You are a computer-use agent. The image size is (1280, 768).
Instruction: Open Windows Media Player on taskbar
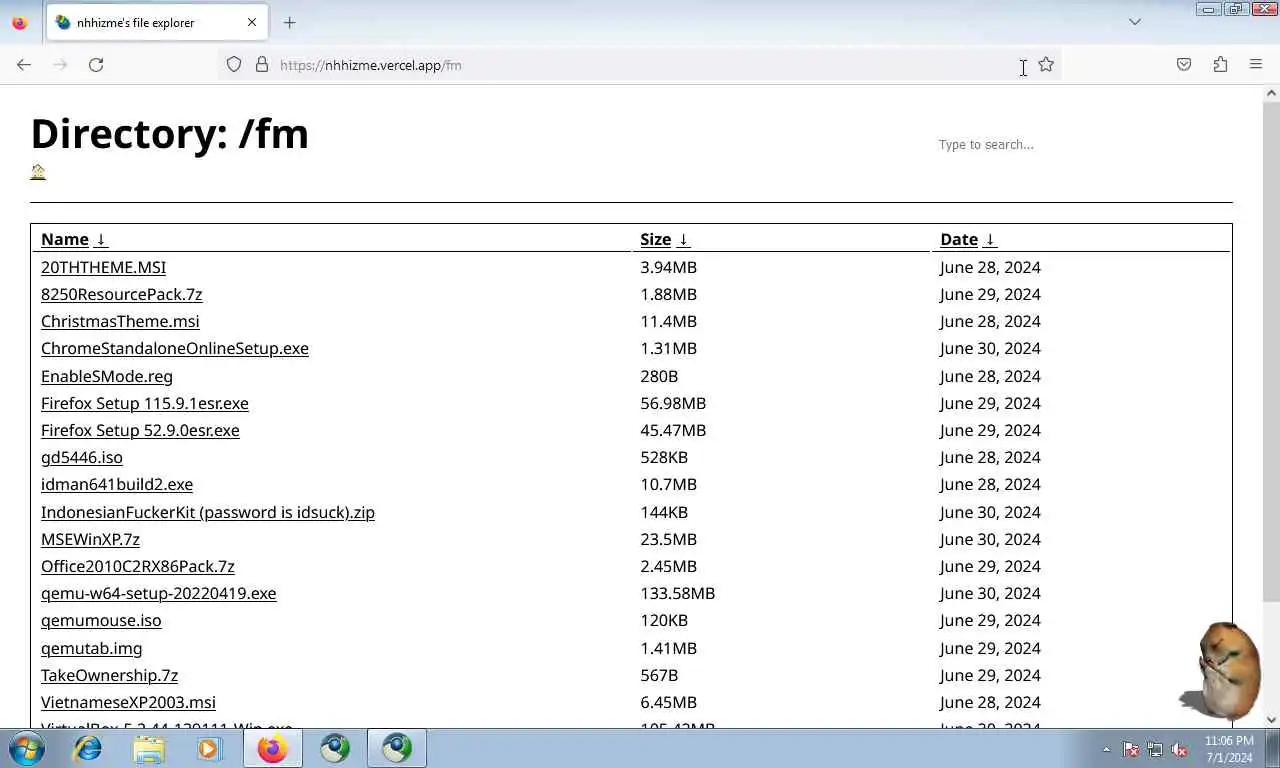point(209,748)
